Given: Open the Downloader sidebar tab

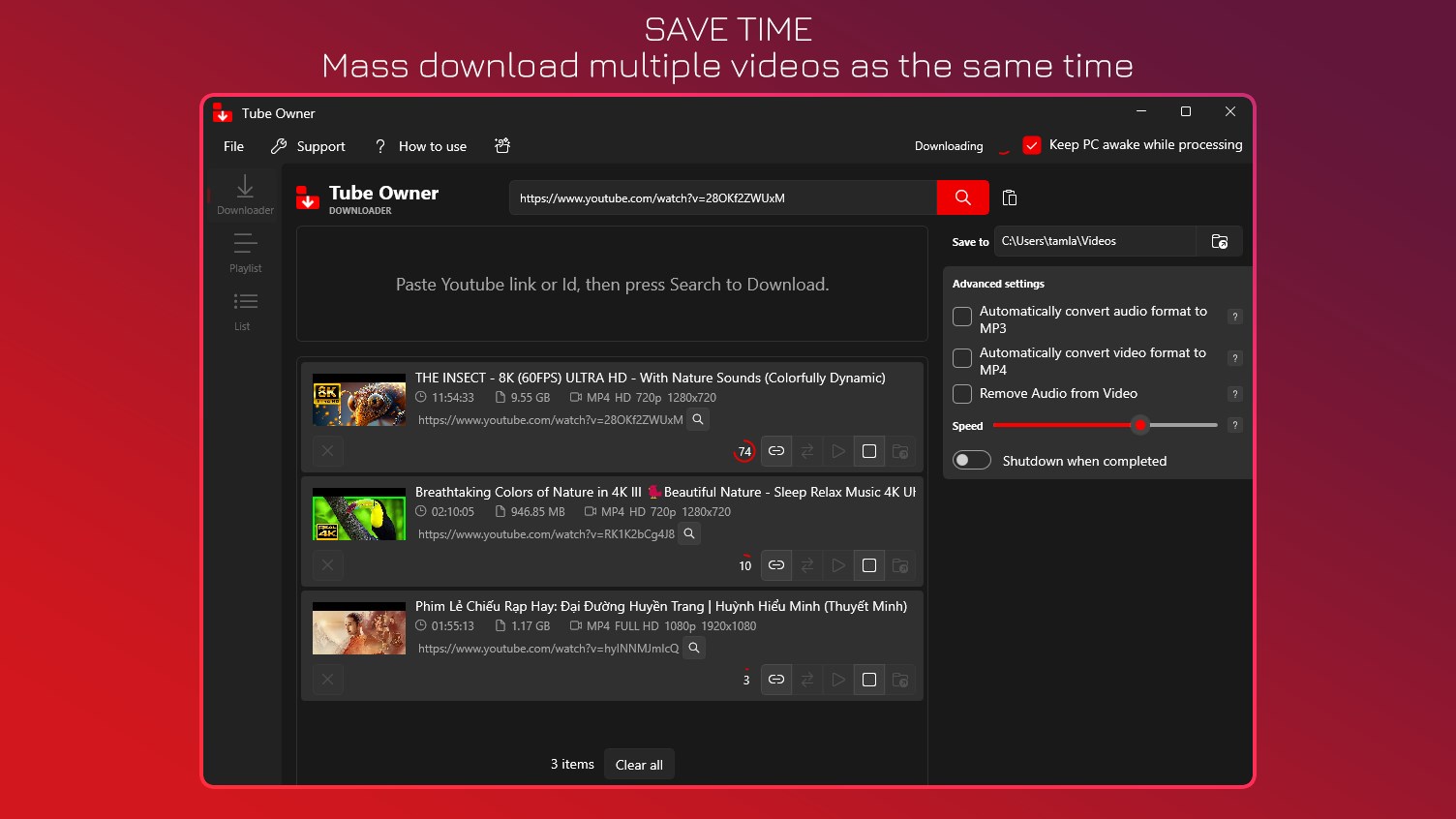Looking at the screenshot, I should [x=245, y=194].
